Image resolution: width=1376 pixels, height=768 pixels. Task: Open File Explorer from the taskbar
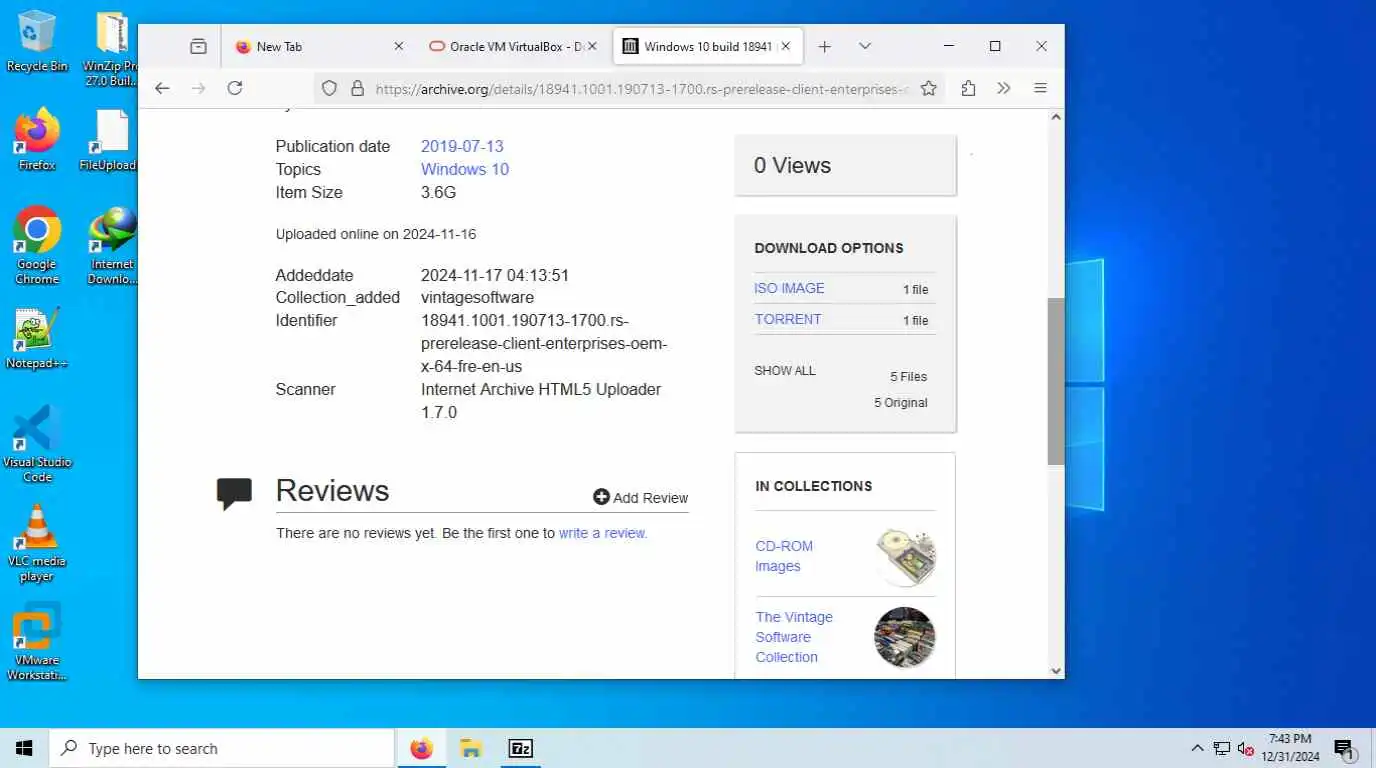pyautogui.click(x=471, y=748)
